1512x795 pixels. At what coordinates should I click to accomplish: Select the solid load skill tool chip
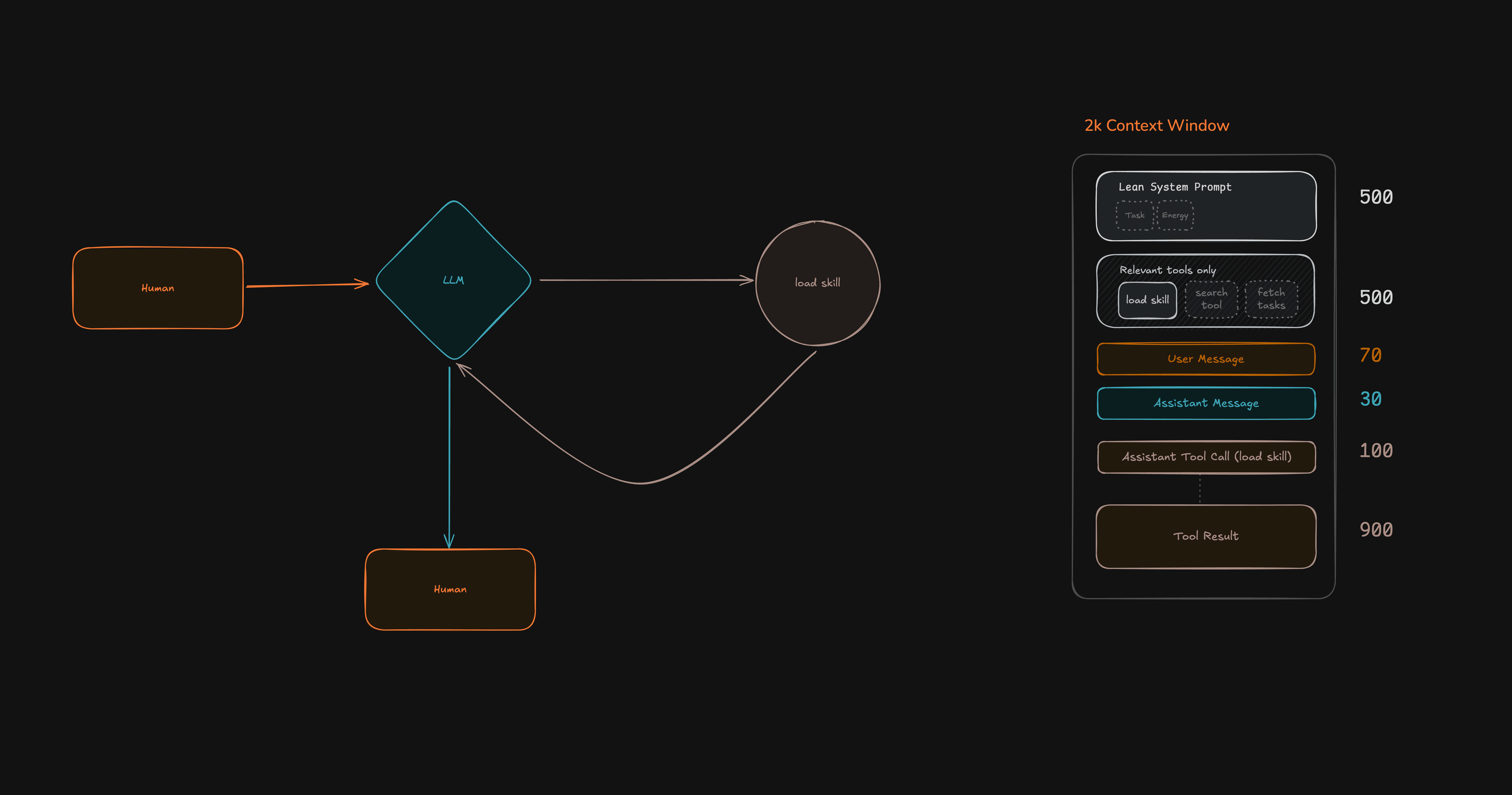click(x=1147, y=300)
